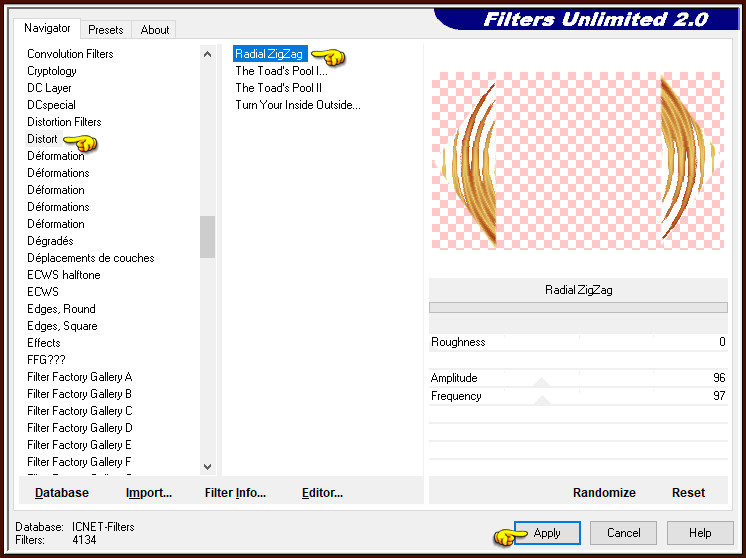Select Filter Factory Gallery A
746x558 pixels.
pos(79,377)
